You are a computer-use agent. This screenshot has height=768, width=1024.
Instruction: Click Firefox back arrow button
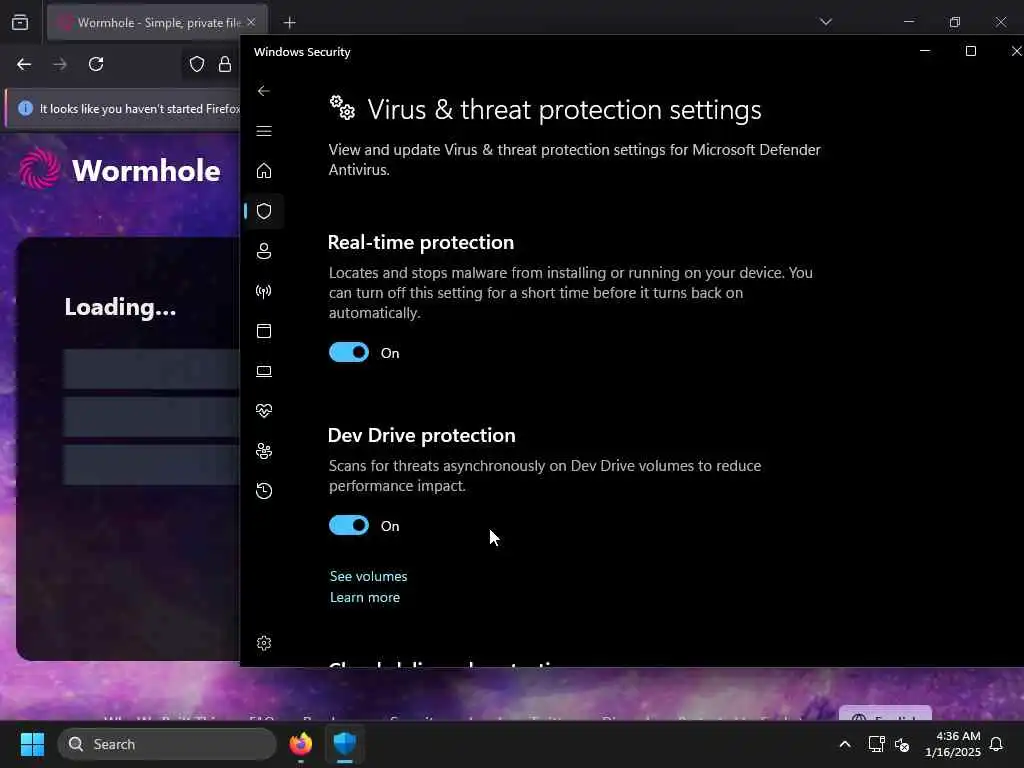point(24,64)
